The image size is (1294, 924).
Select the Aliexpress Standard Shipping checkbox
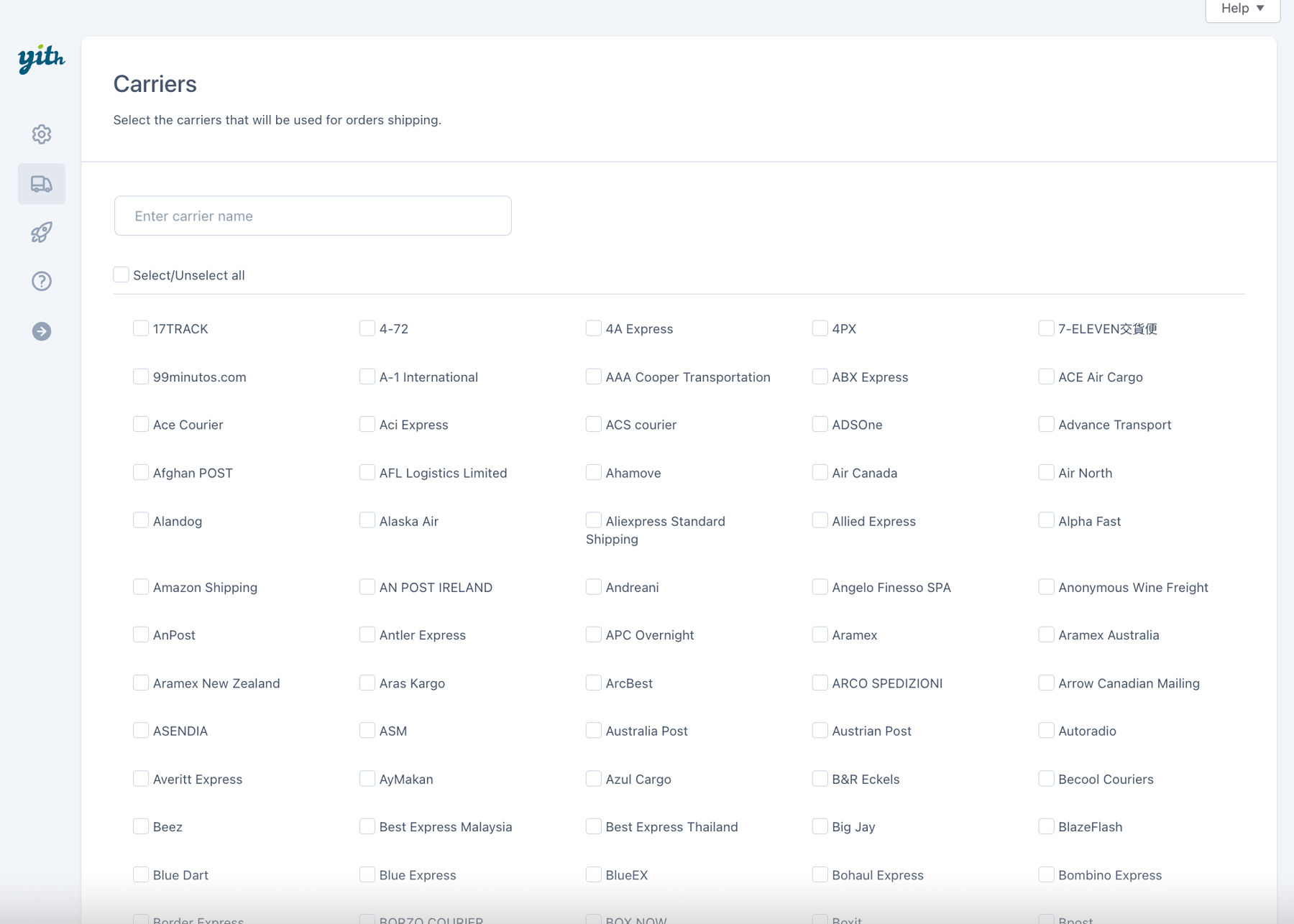click(x=594, y=520)
